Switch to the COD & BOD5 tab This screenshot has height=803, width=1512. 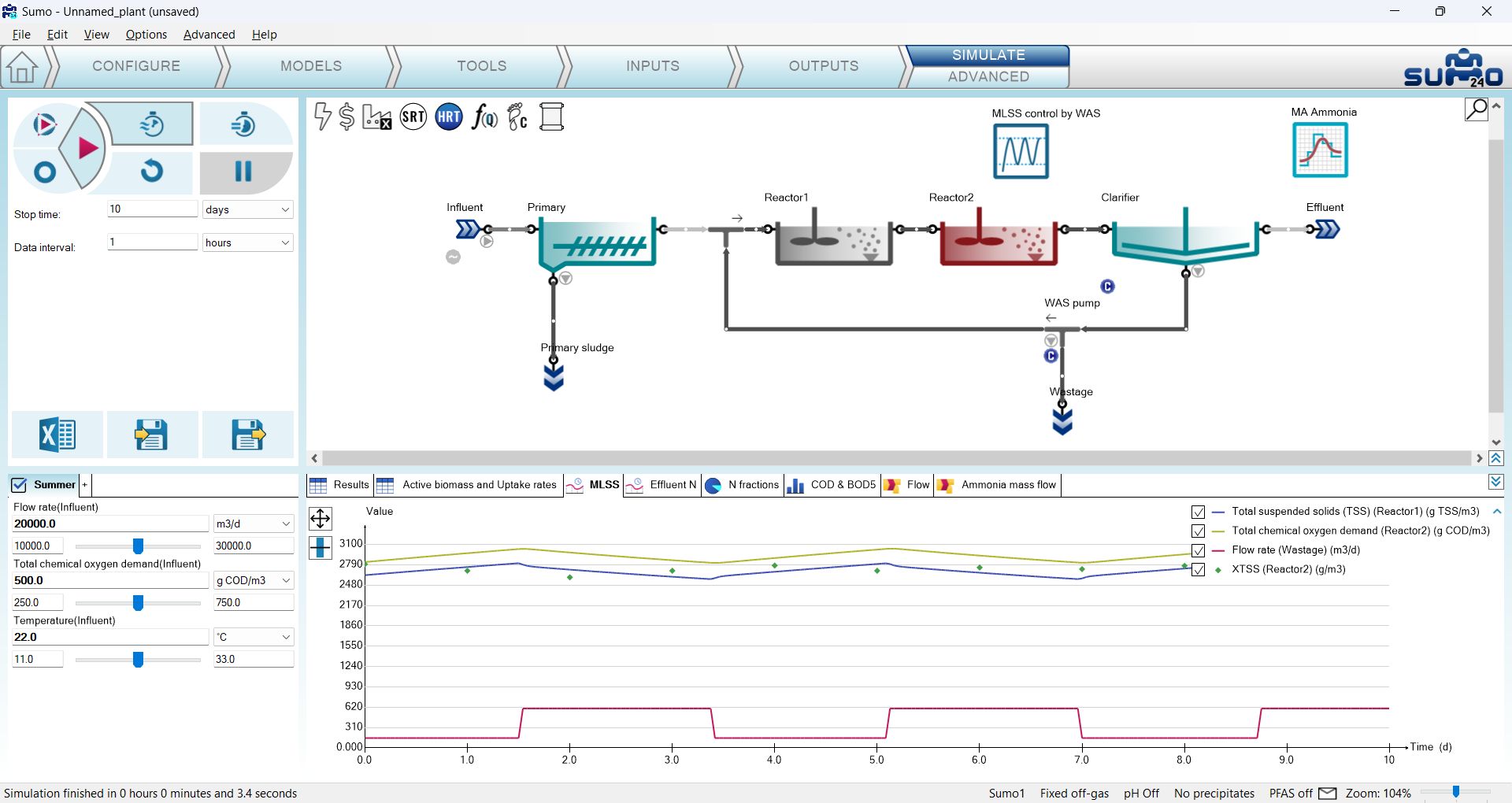point(832,485)
